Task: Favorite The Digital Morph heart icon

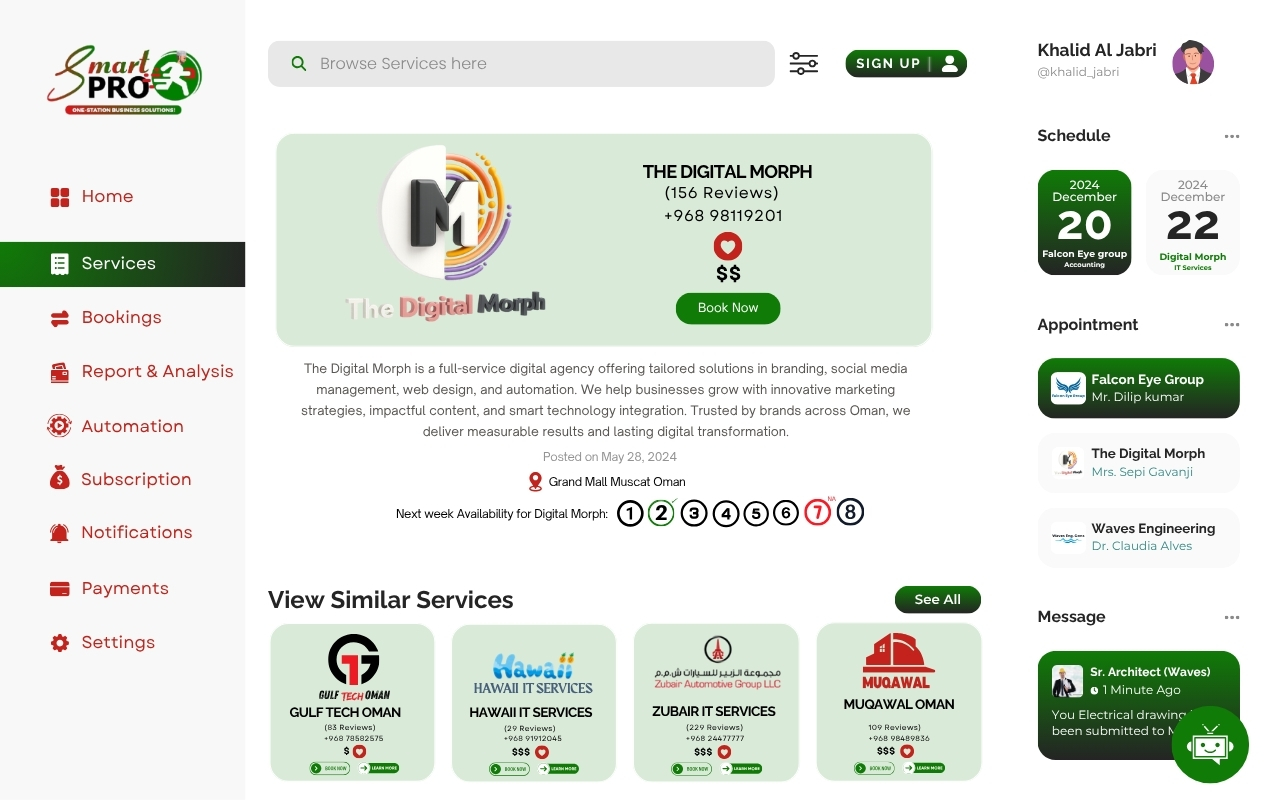Action: point(728,246)
